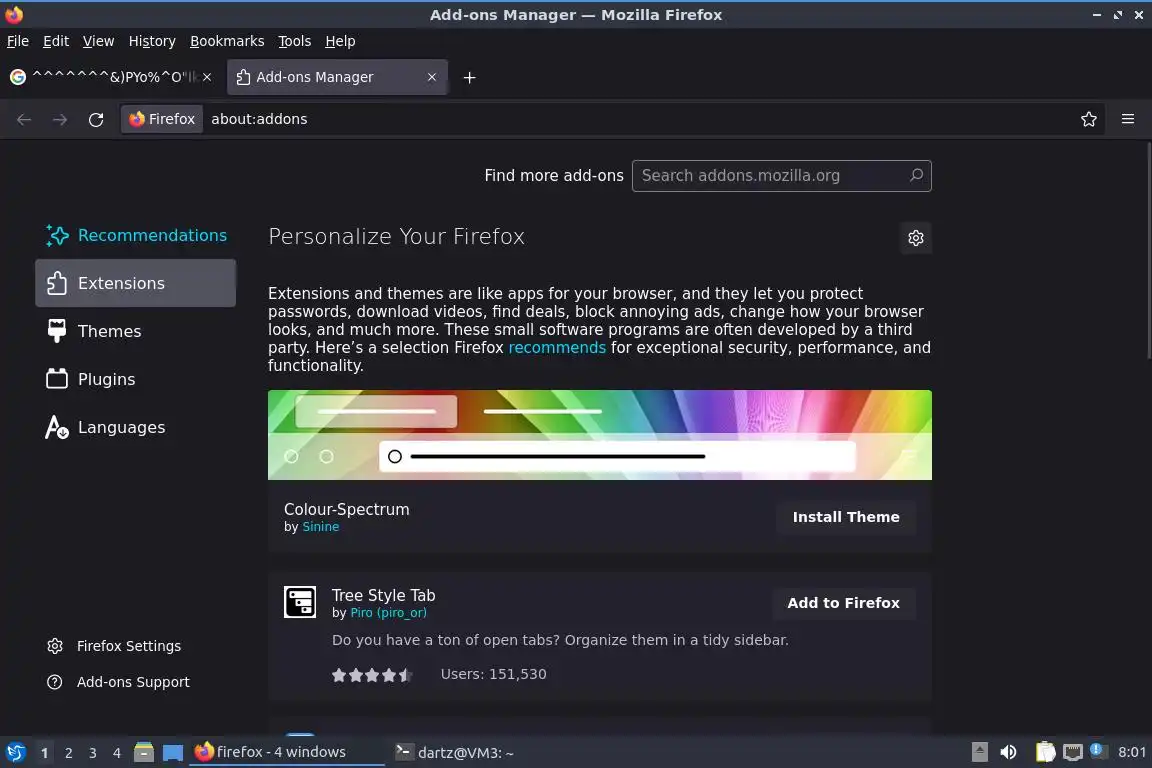The image size is (1152, 768).
Task: Open the Bookmarks menu
Action: point(227,41)
